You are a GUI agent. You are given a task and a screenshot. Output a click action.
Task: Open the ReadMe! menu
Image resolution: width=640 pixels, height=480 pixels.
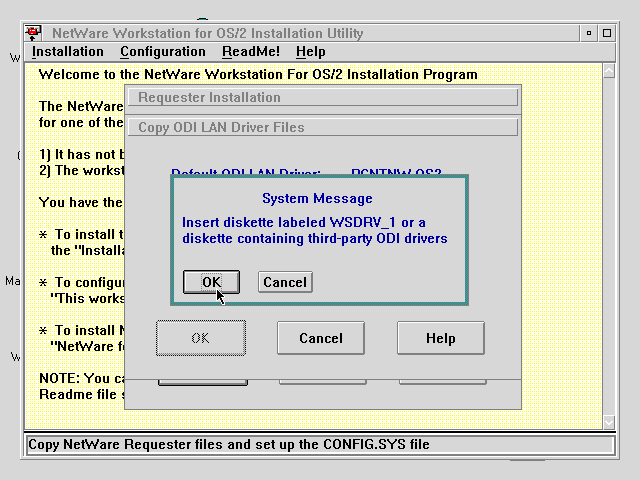(251, 52)
